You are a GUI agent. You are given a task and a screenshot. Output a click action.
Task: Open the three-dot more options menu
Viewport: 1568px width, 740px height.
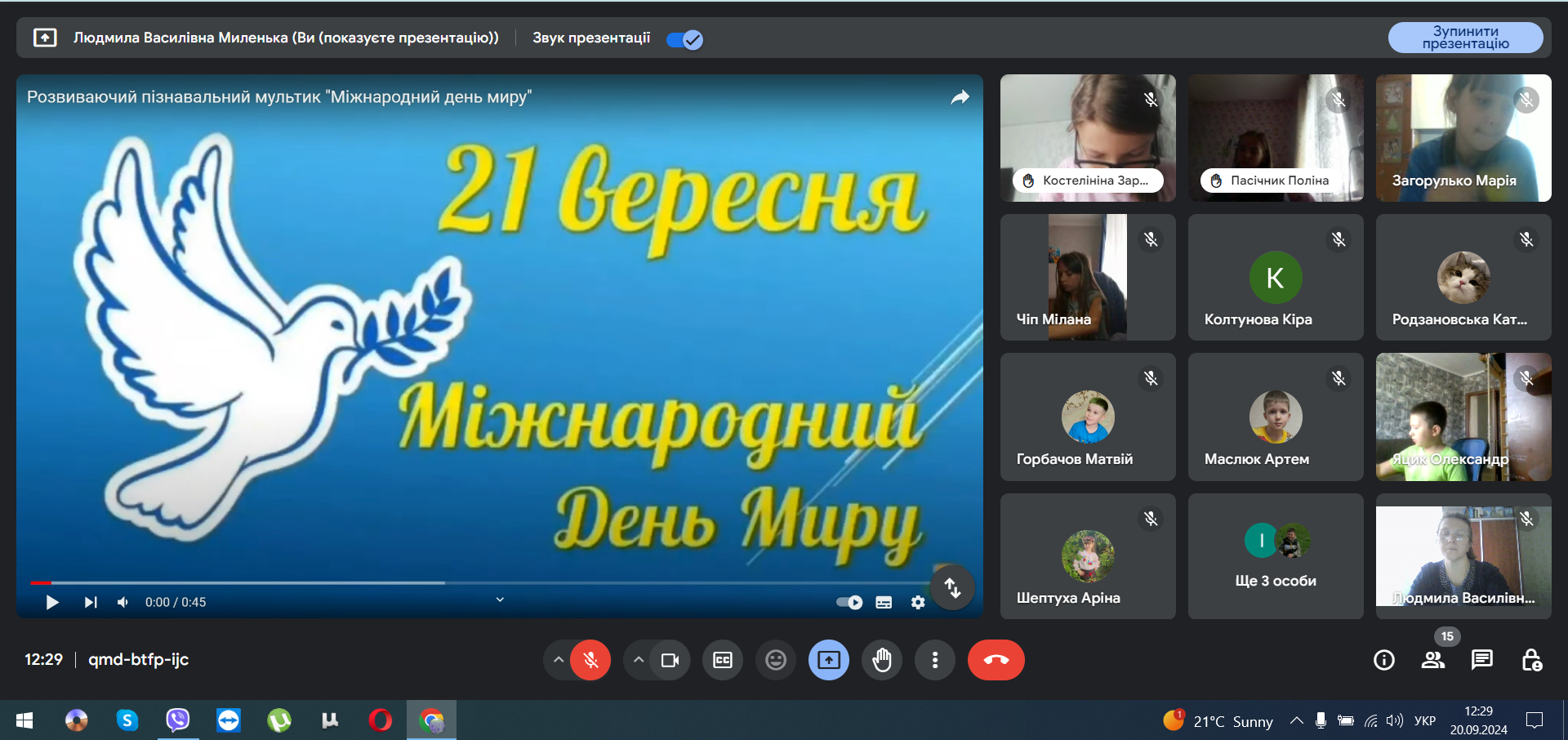tap(935, 660)
